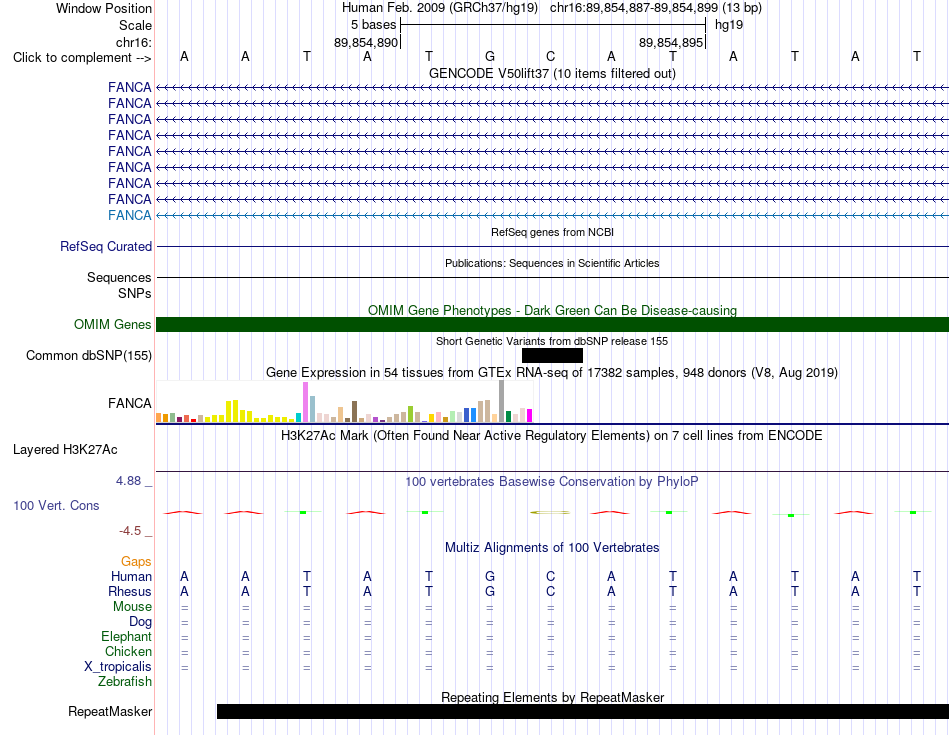The width and height of the screenshot is (950, 735).
Task: Click the 'RefSeq Curated' label
Action: [106, 247]
